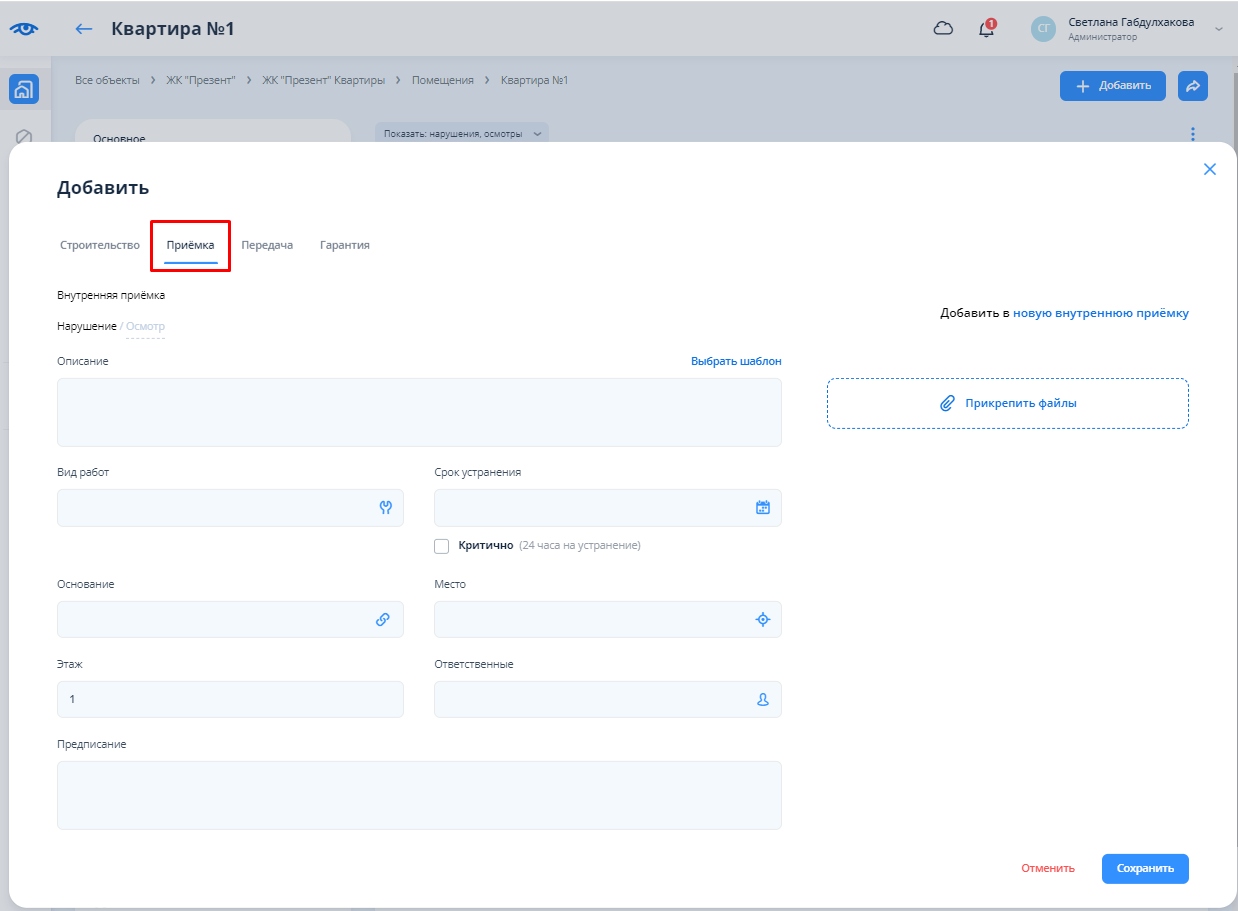This screenshot has height=911, width=1238.
Task: Expand the user profile menu chevron
Action: [1218, 29]
